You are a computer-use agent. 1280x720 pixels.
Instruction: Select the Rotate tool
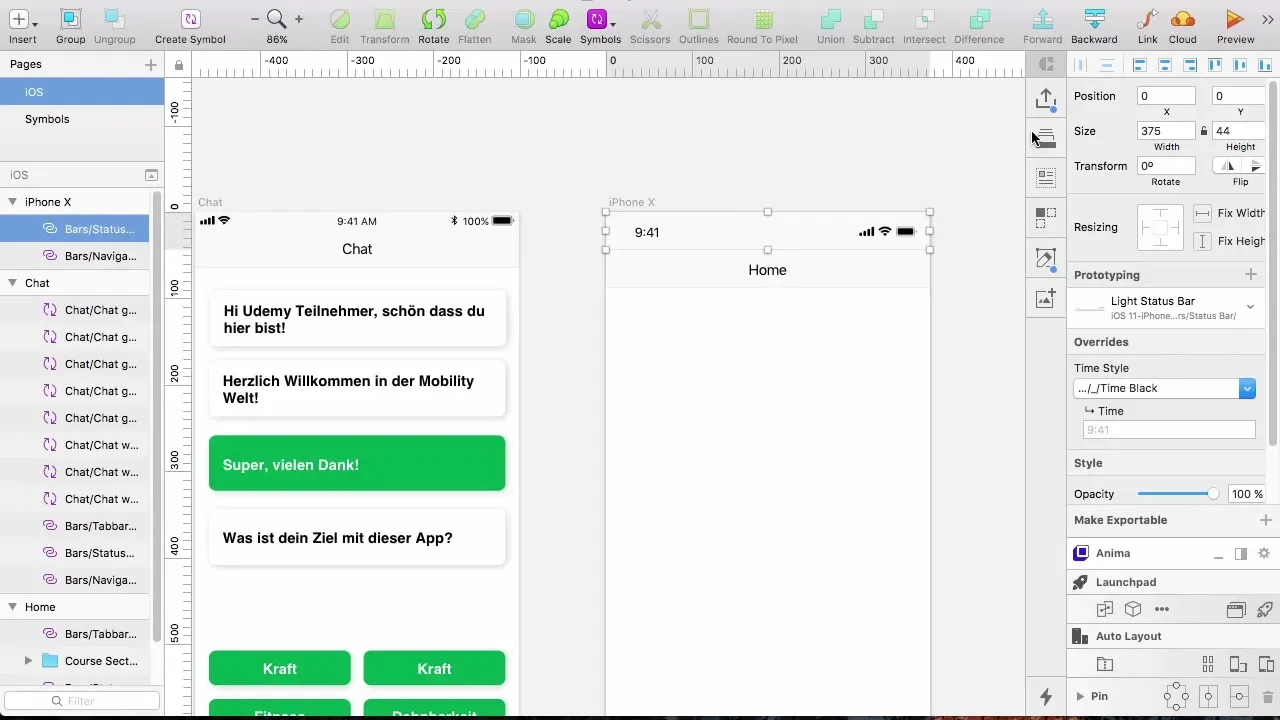click(x=434, y=19)
